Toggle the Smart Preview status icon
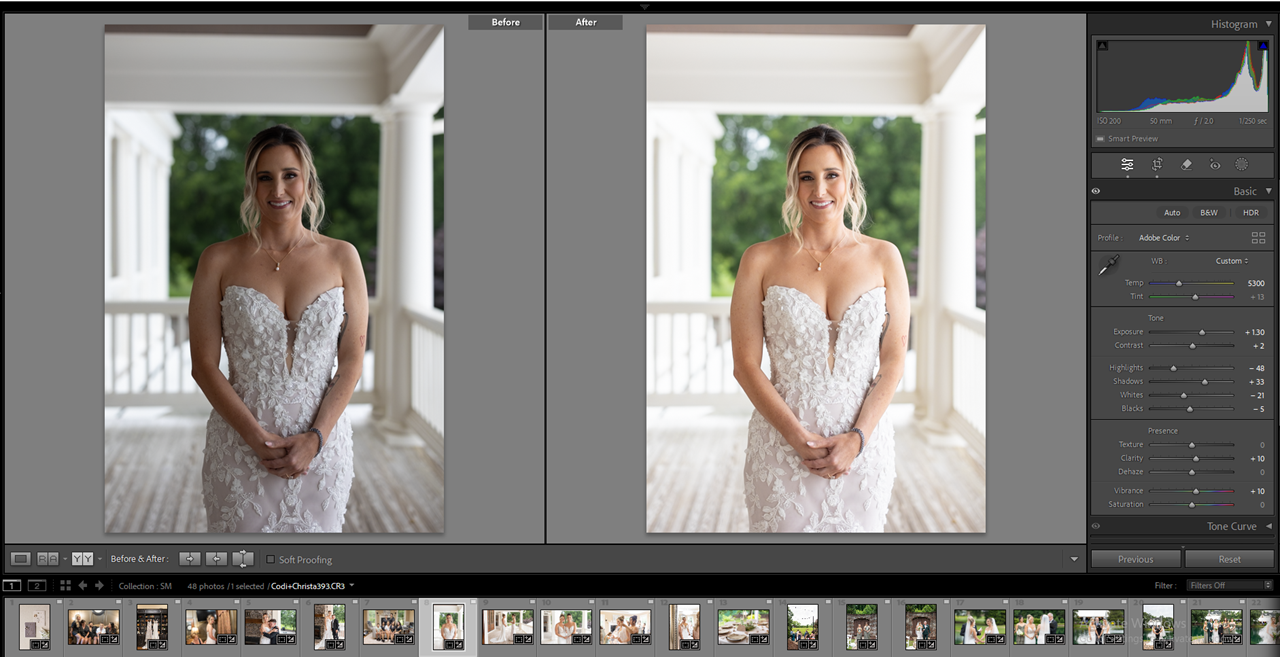The height and width of the screenshot is (657, 1280). tap(1100, 139)
